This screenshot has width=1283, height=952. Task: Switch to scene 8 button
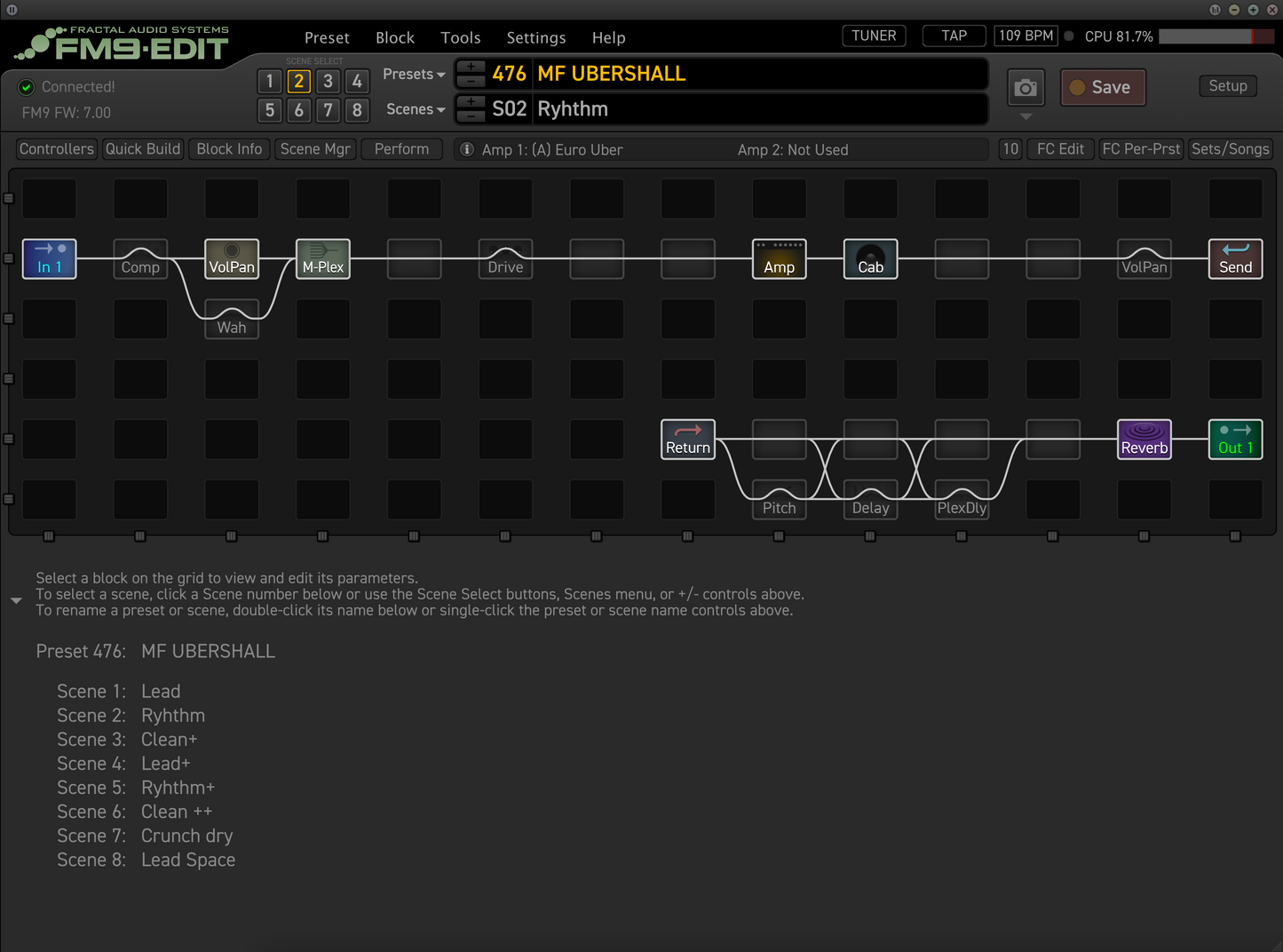click(357, 110)
